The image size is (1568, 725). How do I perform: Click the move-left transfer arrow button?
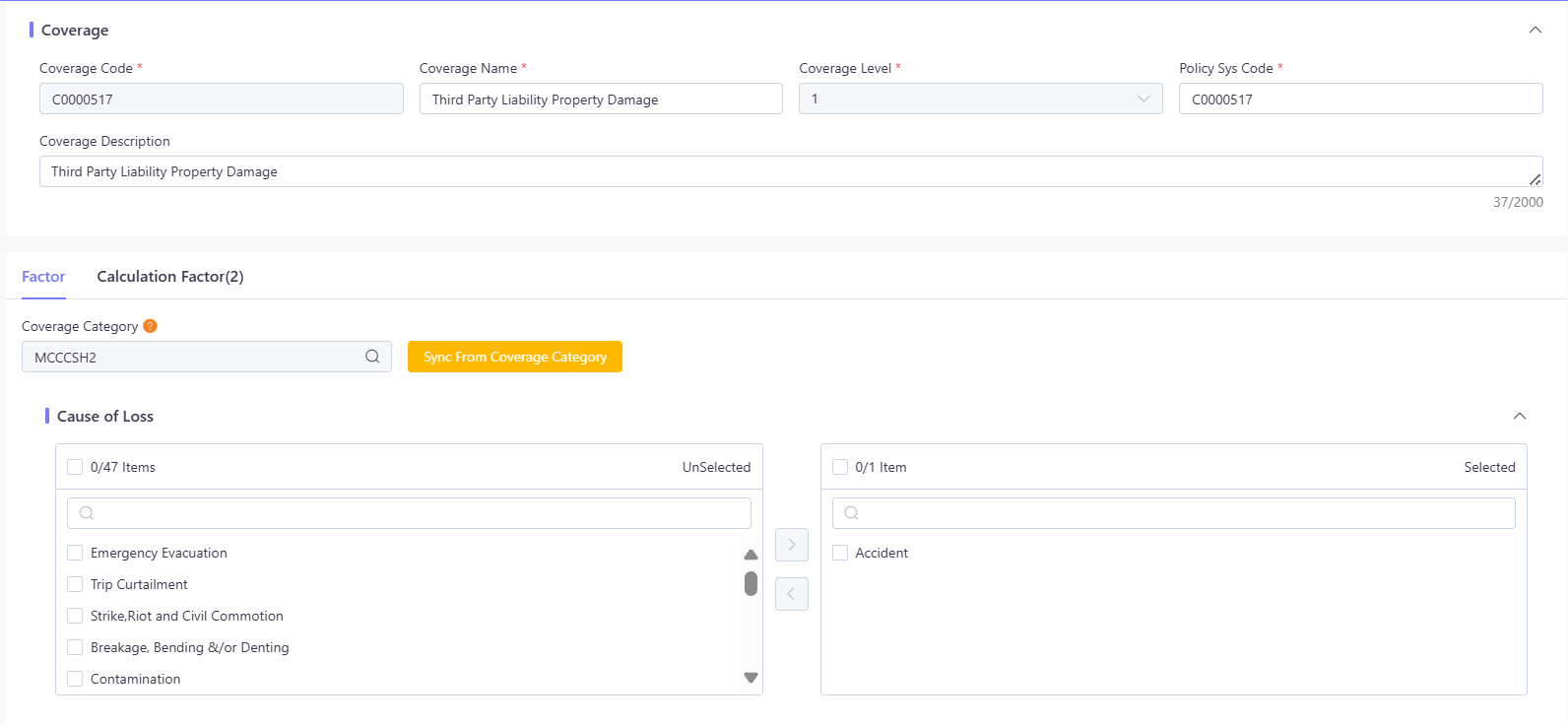tap(792, 594)
